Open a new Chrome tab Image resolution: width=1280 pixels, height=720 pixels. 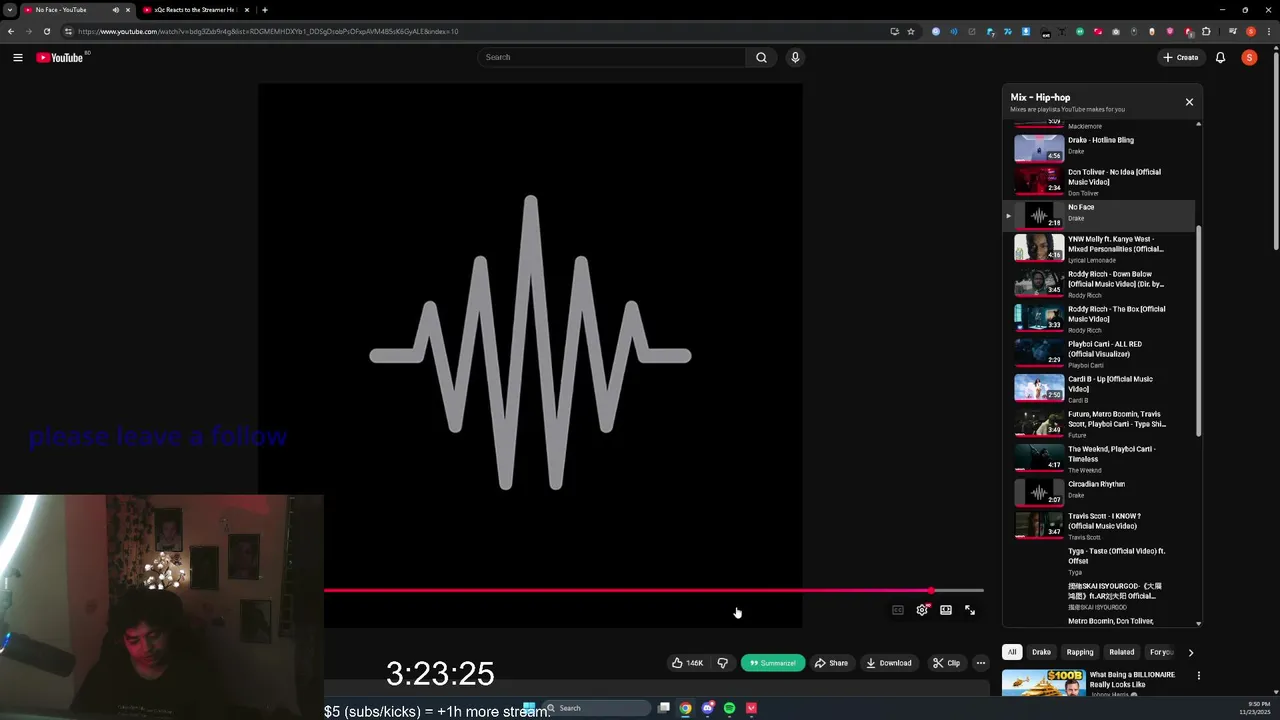pos(264,10)
